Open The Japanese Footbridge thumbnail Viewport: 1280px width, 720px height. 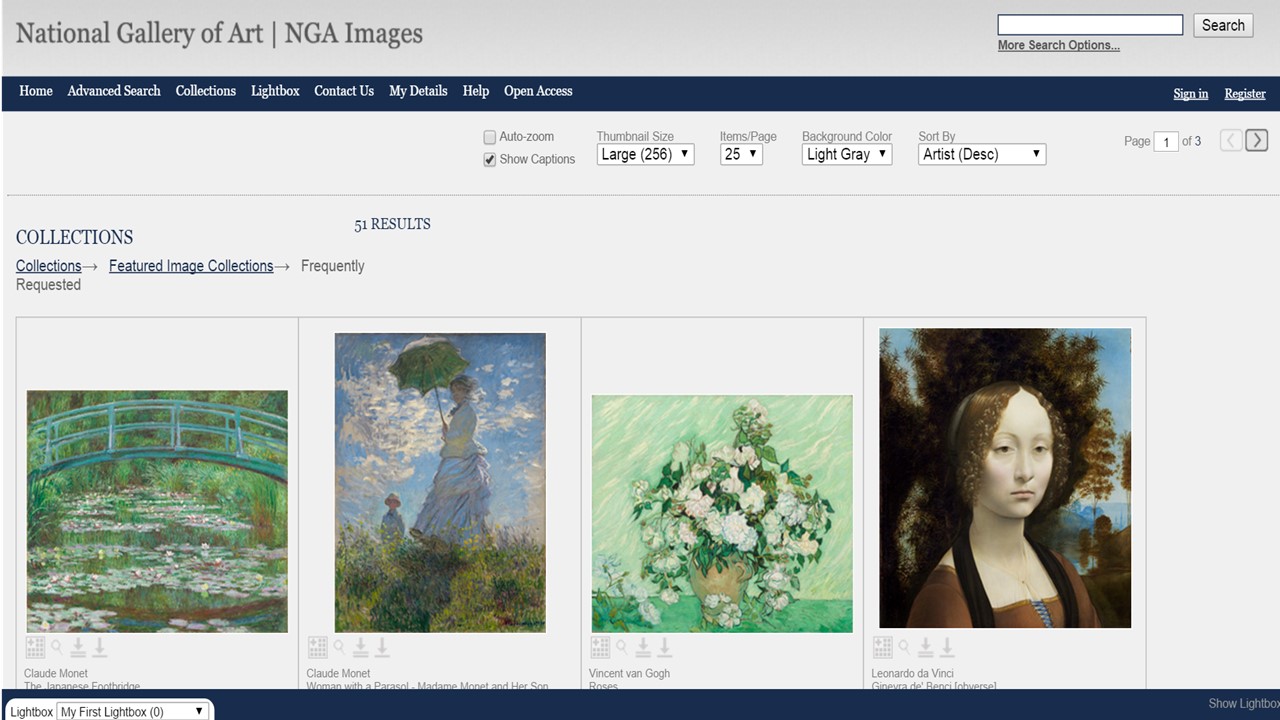click(x=157, y=511)
